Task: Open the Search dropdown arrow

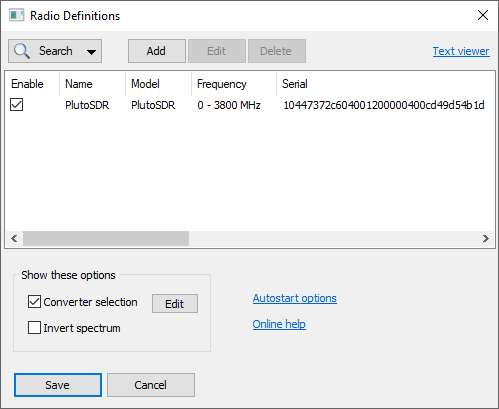Action: [x=91, y=52]
